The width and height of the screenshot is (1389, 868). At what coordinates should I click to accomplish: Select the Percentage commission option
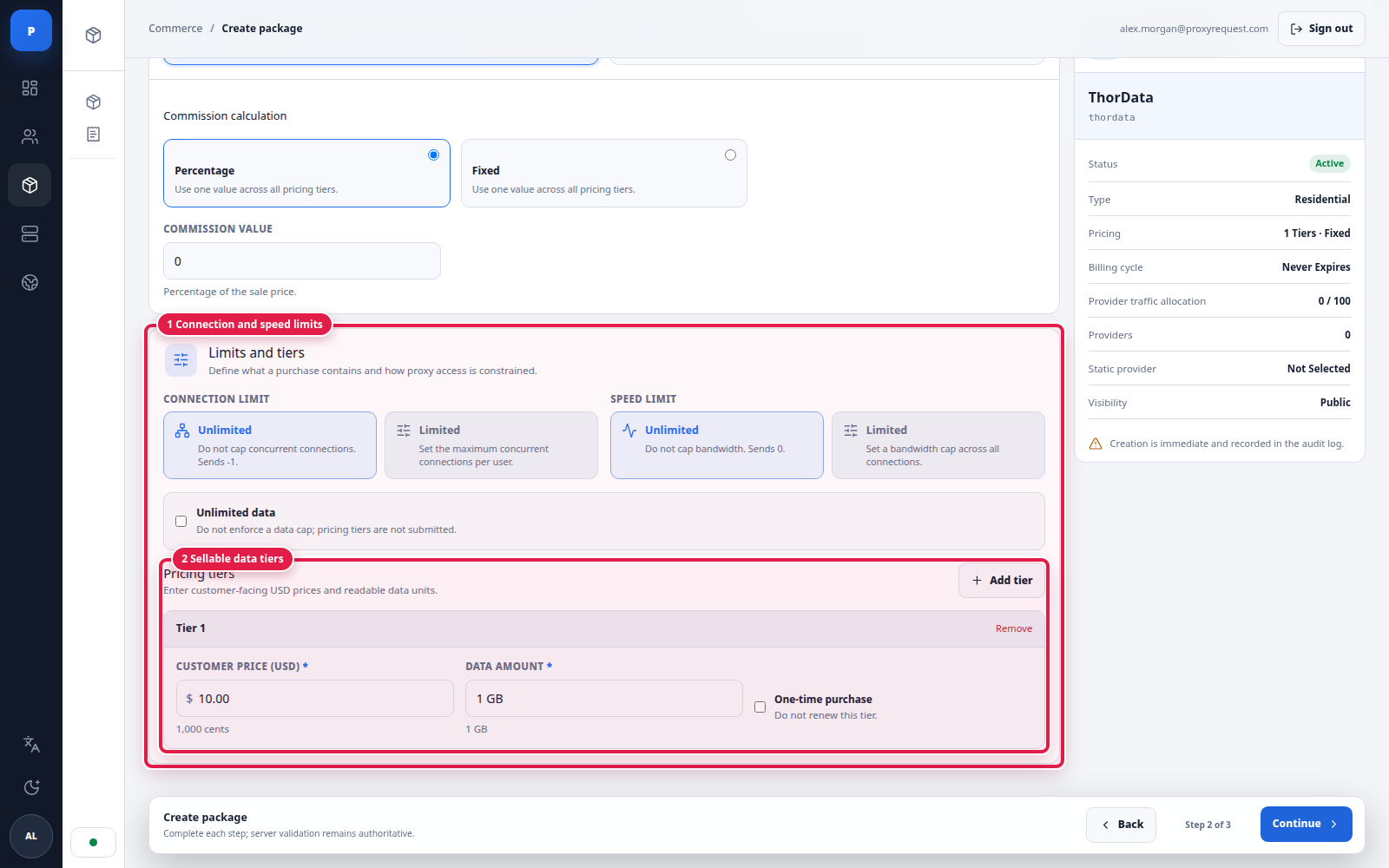pyautogui.click(x=306, y=174)
